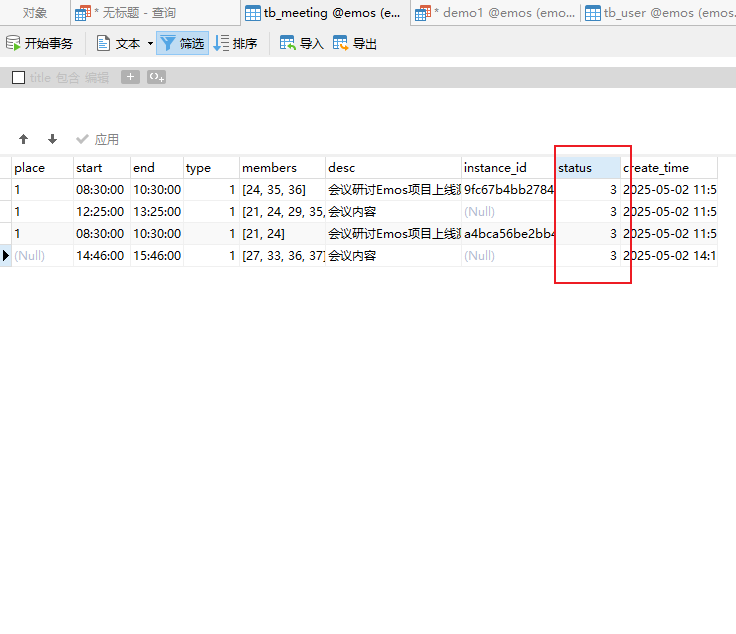Select end cell '15:46:00'

pos(157,256)
